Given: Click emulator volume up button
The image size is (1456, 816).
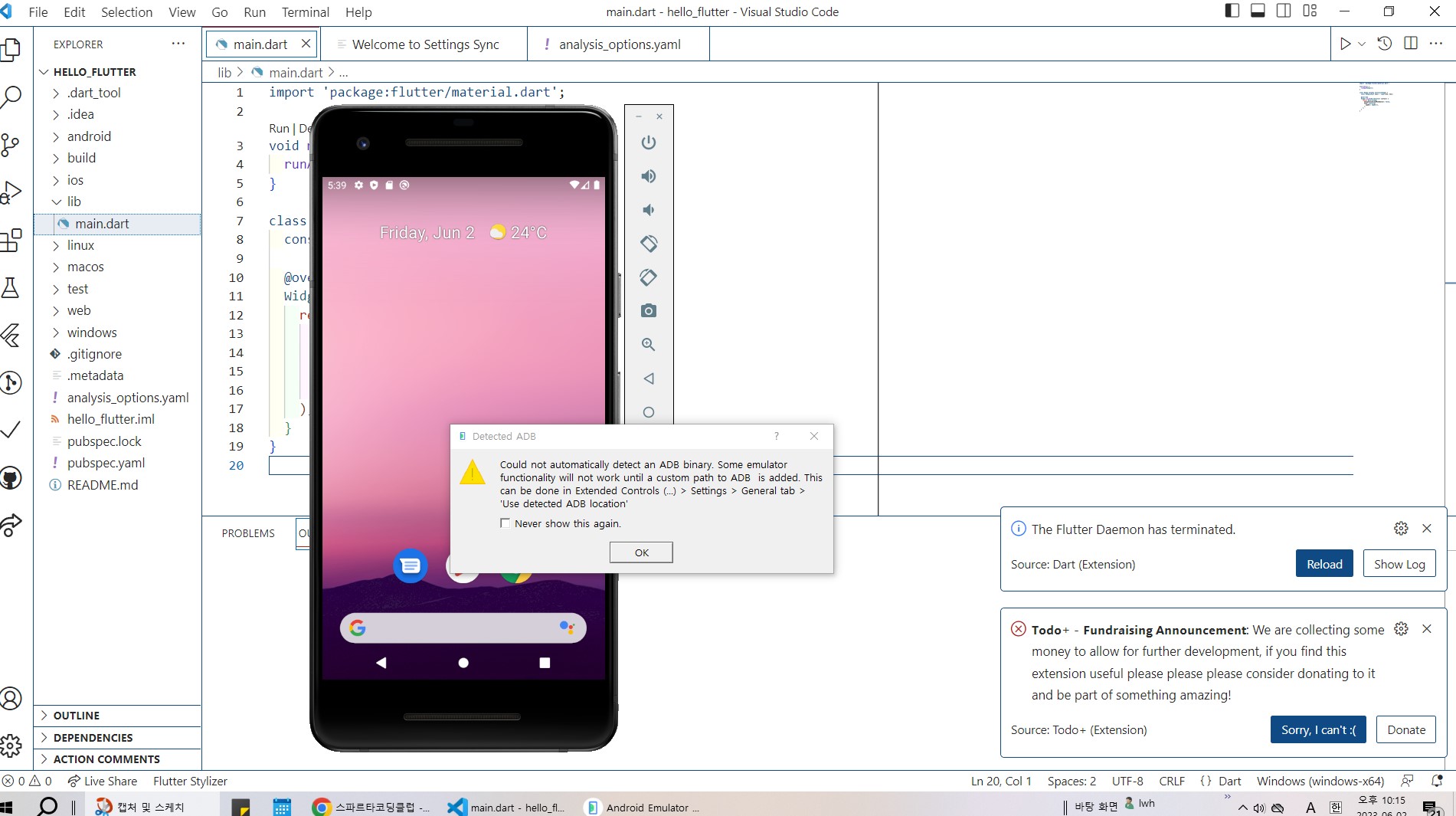Looking at the screenshot, I should (649, 176).
